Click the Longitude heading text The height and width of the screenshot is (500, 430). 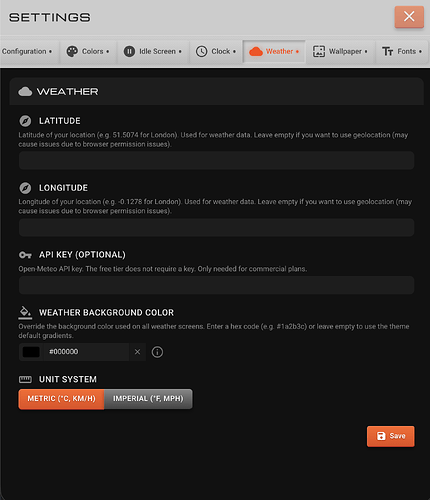pyautogui.click(x=63, y=188)
